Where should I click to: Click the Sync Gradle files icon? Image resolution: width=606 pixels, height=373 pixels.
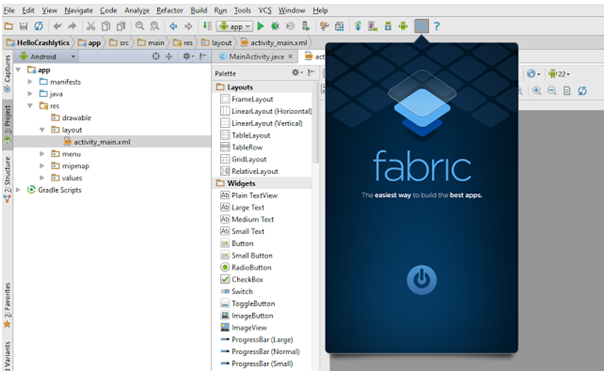[358, 26]
